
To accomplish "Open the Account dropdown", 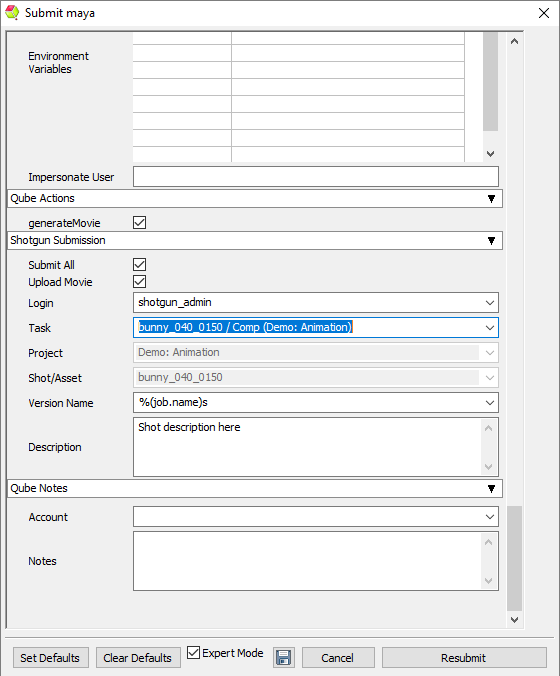I will [x=490, y=517].
